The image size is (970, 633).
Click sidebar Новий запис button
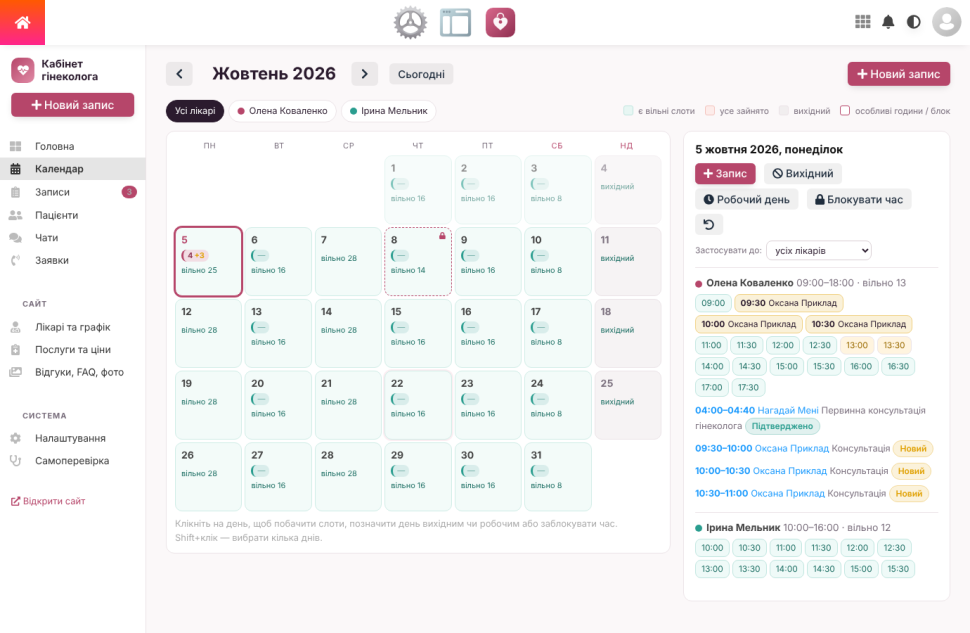pyautogui.click(x=72, y=105)
